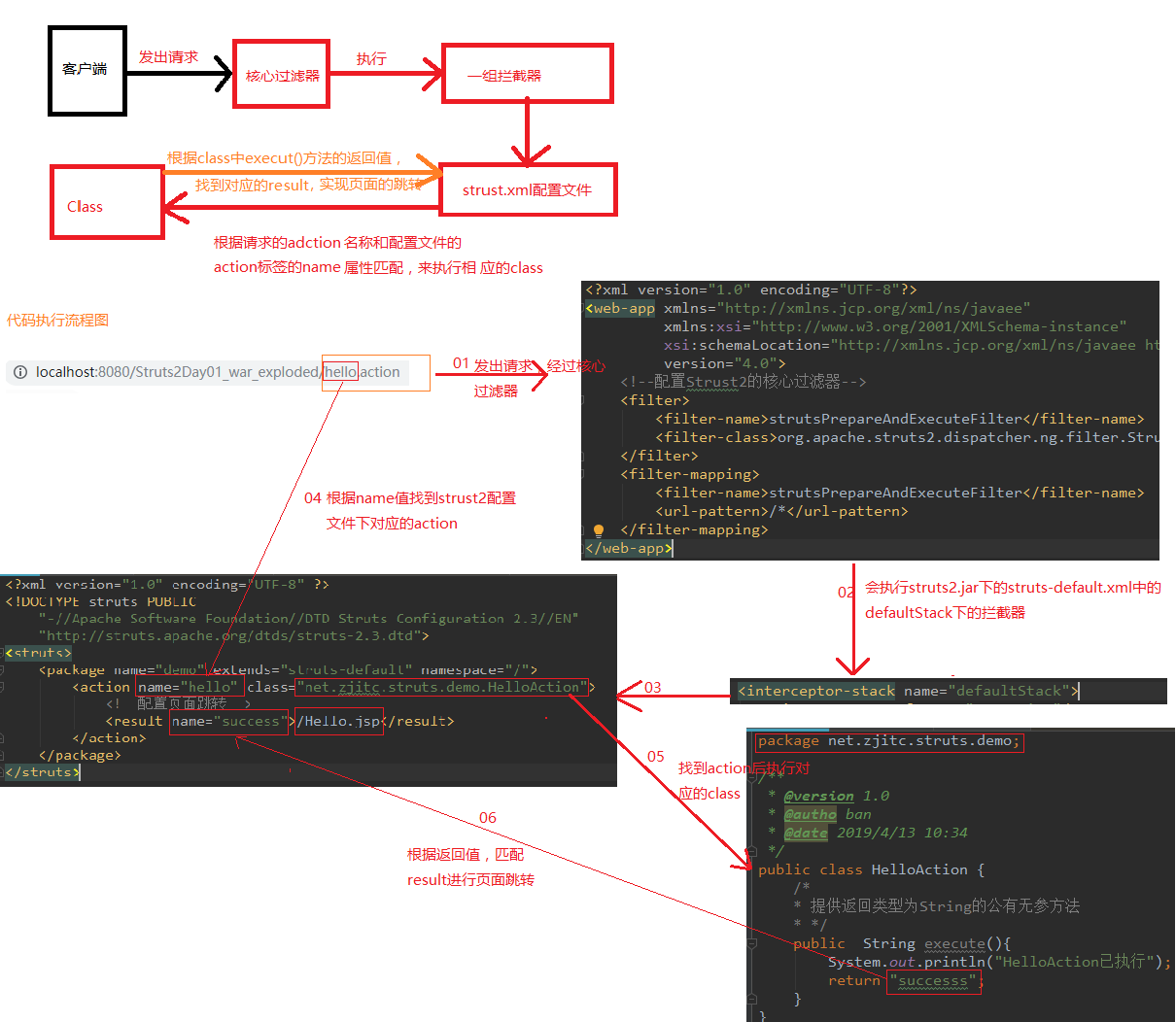The height and width of the screenshot is (1022, 1176).
Task: Click the public class HelloAction declaration
Action: point(871,869)
